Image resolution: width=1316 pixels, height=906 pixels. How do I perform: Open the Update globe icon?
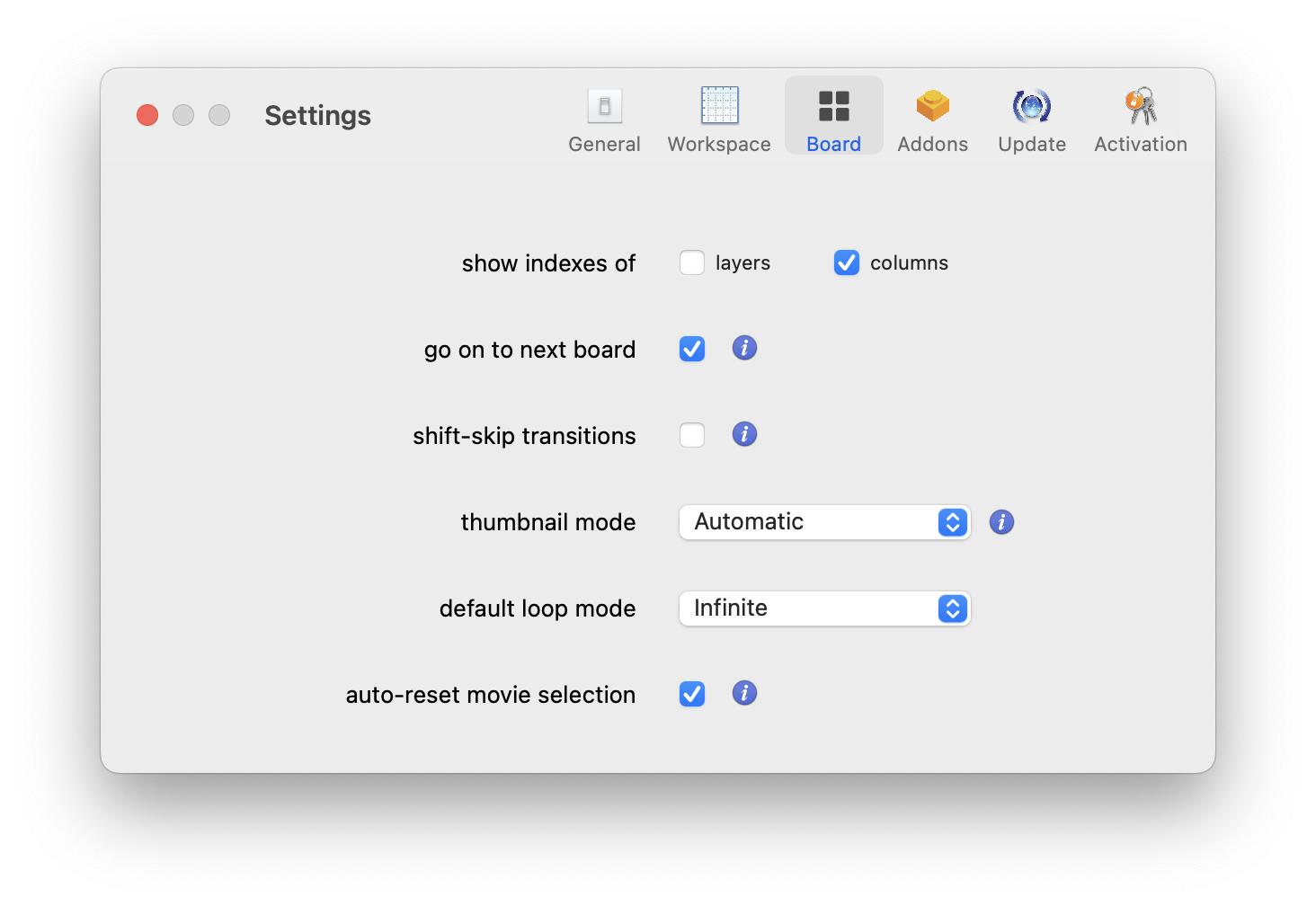point(1031,106)
